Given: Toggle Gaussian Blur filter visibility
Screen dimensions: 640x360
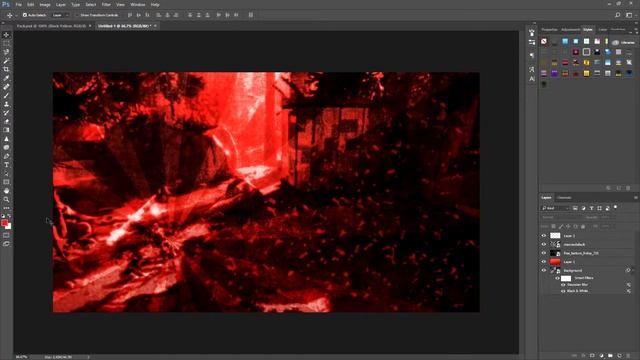Looking at the screenshot, I should [563, 284].
